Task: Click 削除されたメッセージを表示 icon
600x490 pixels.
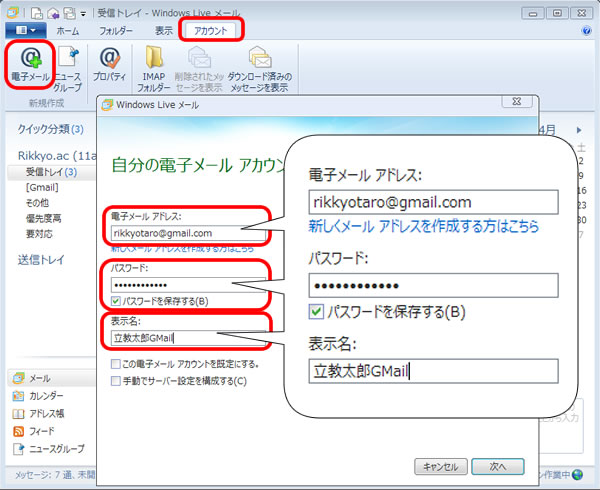Action: coord(199,69)
